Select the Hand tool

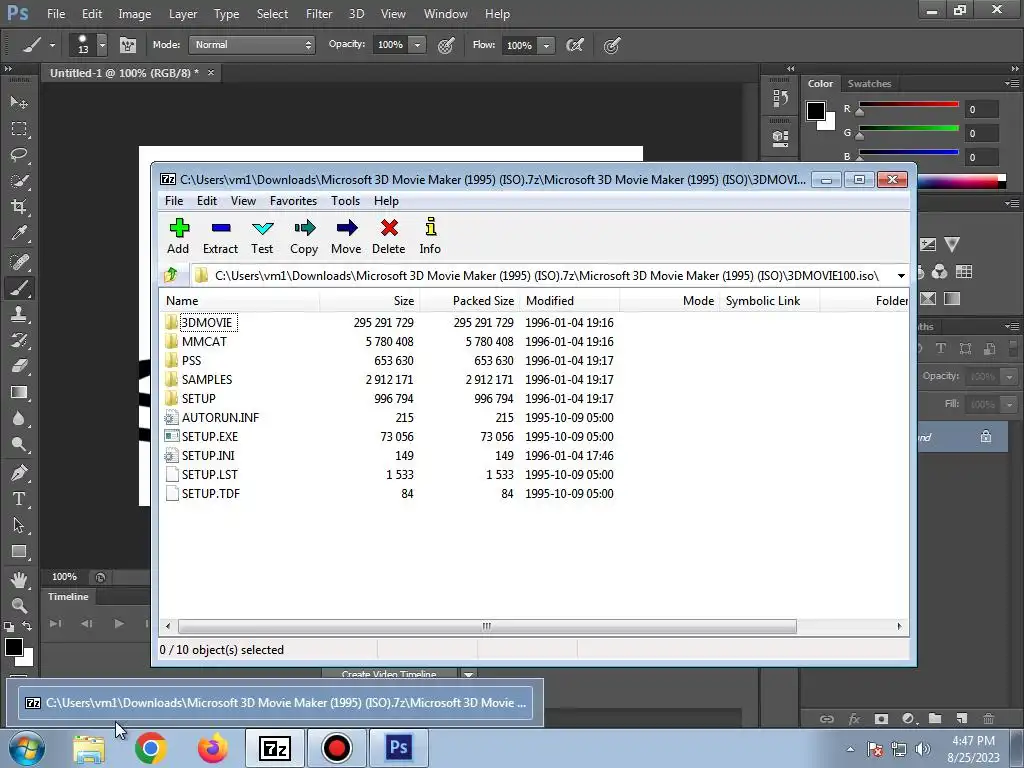[19, 579]
